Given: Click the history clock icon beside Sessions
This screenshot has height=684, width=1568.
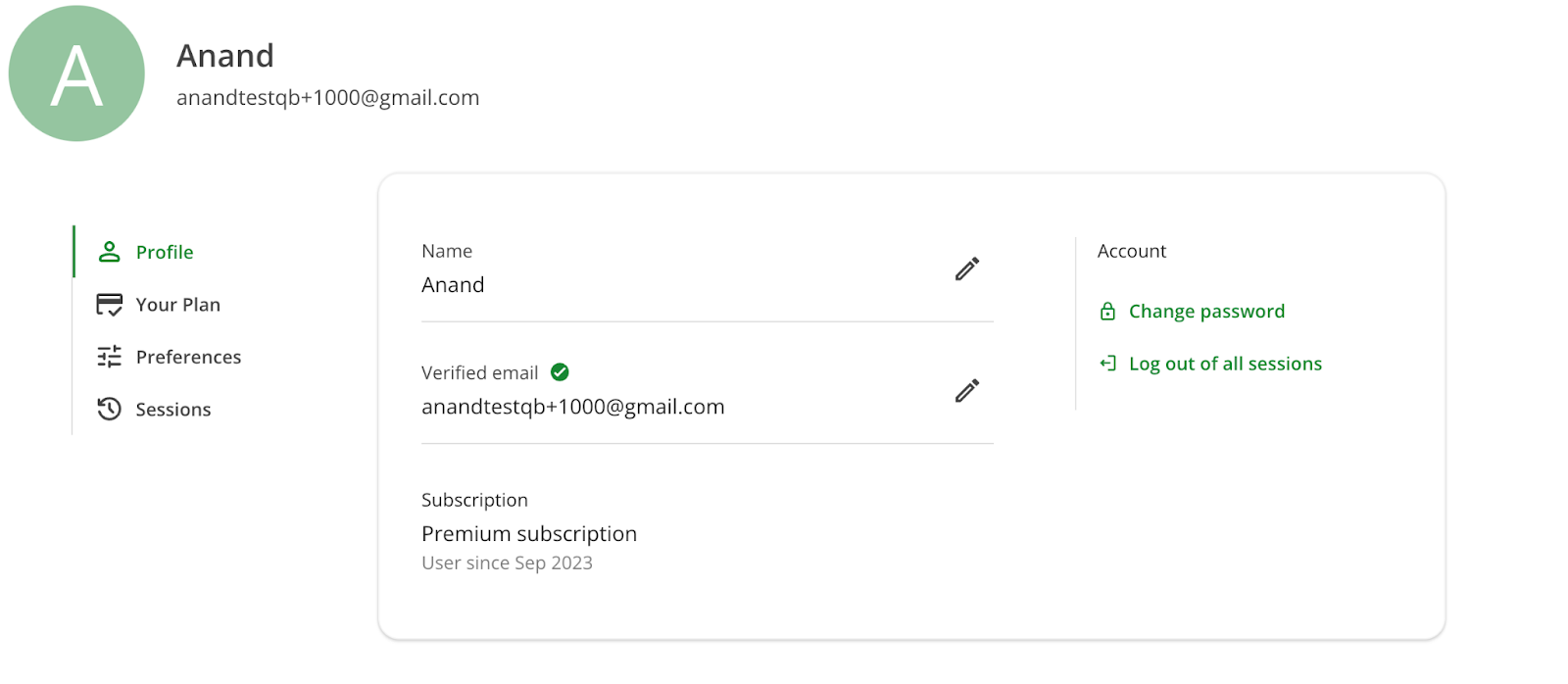Looking at the screenshot, I should pyautogui.click(x=109, y=409).
